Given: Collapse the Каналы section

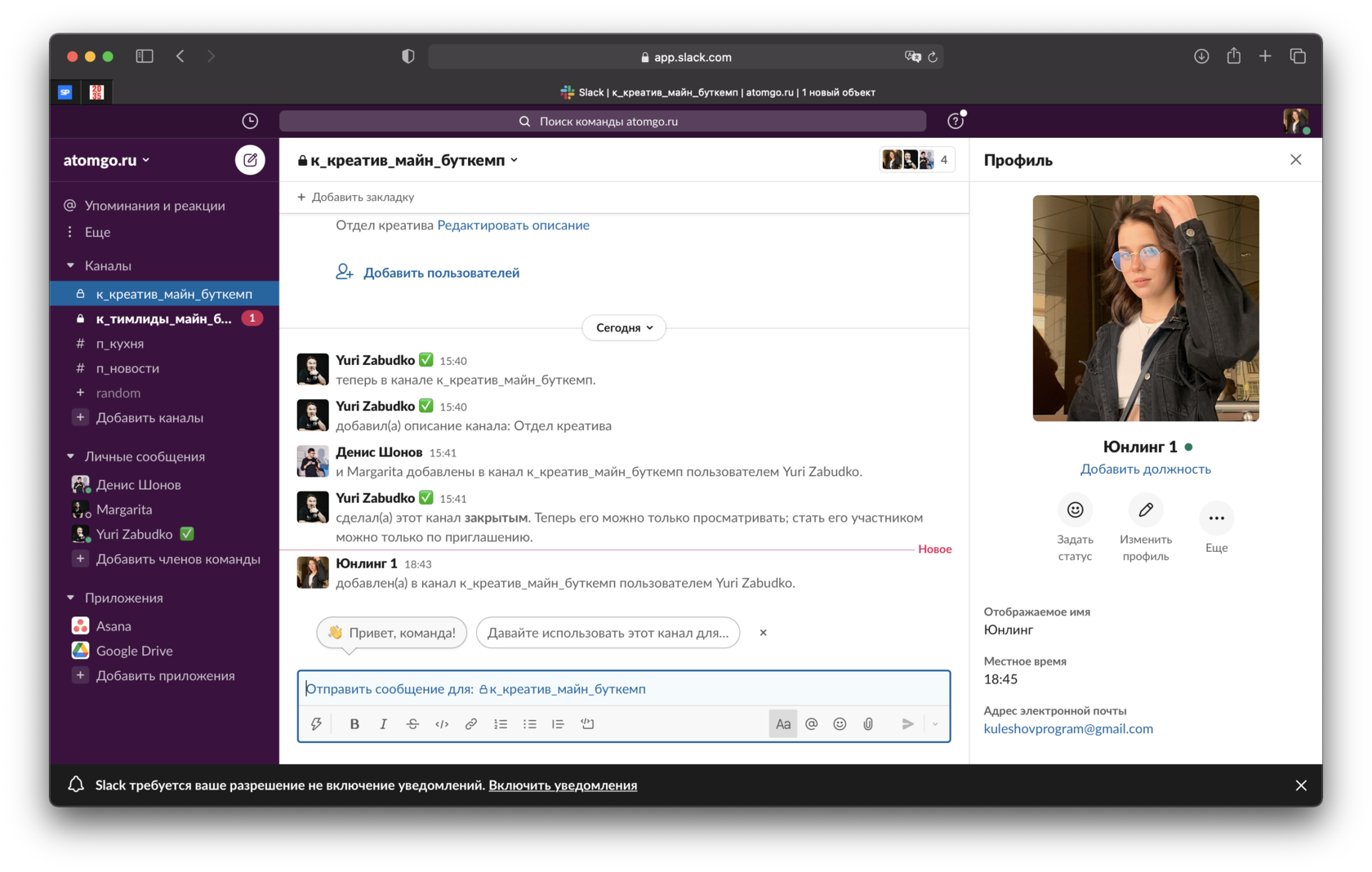Looking at the screenshot, I should 70,265.
